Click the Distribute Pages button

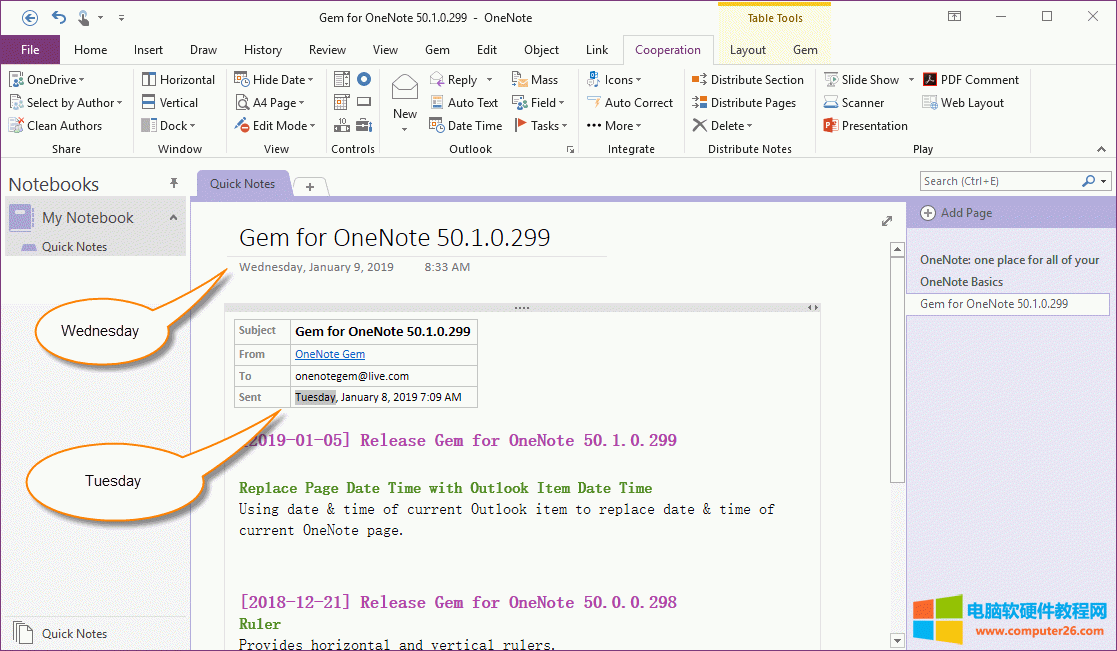pos(746,102)
